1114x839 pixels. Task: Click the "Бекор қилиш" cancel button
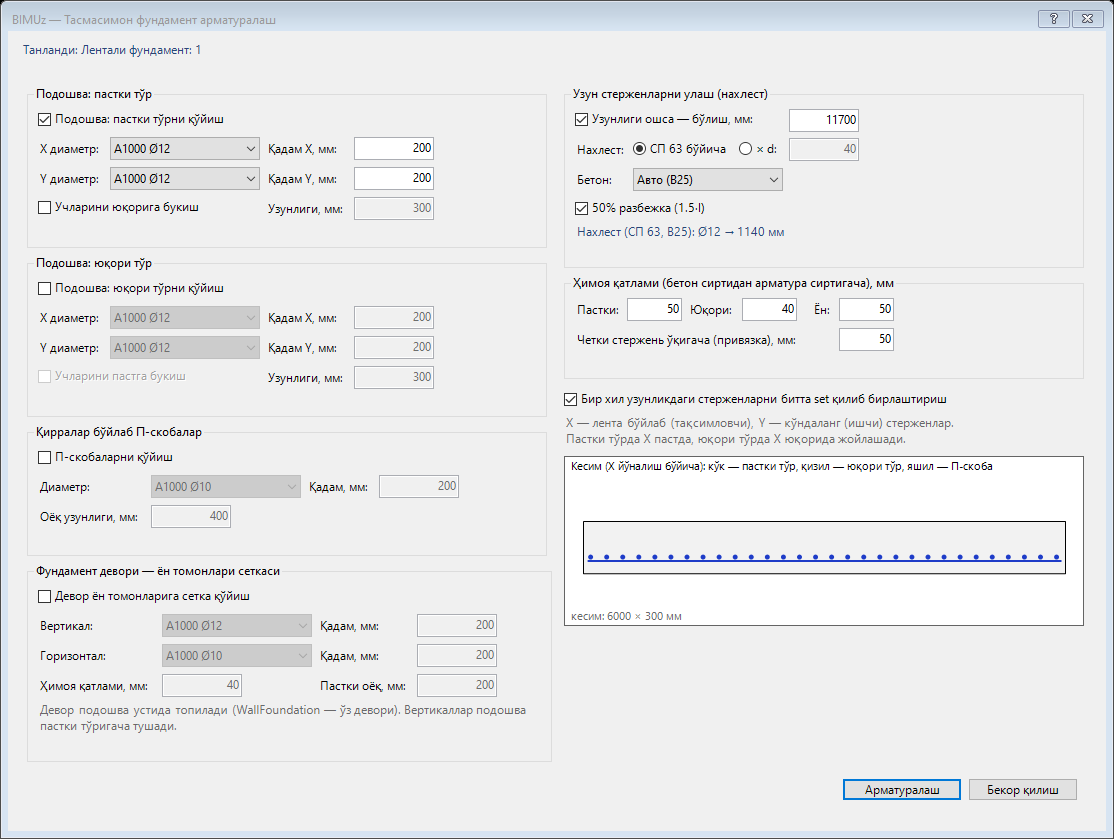tap(1022, 790)
